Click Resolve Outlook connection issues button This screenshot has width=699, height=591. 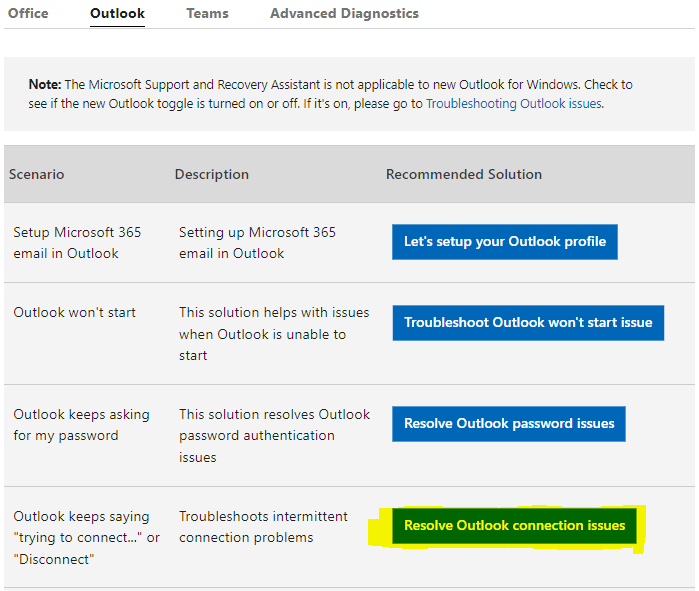(514, 525)
